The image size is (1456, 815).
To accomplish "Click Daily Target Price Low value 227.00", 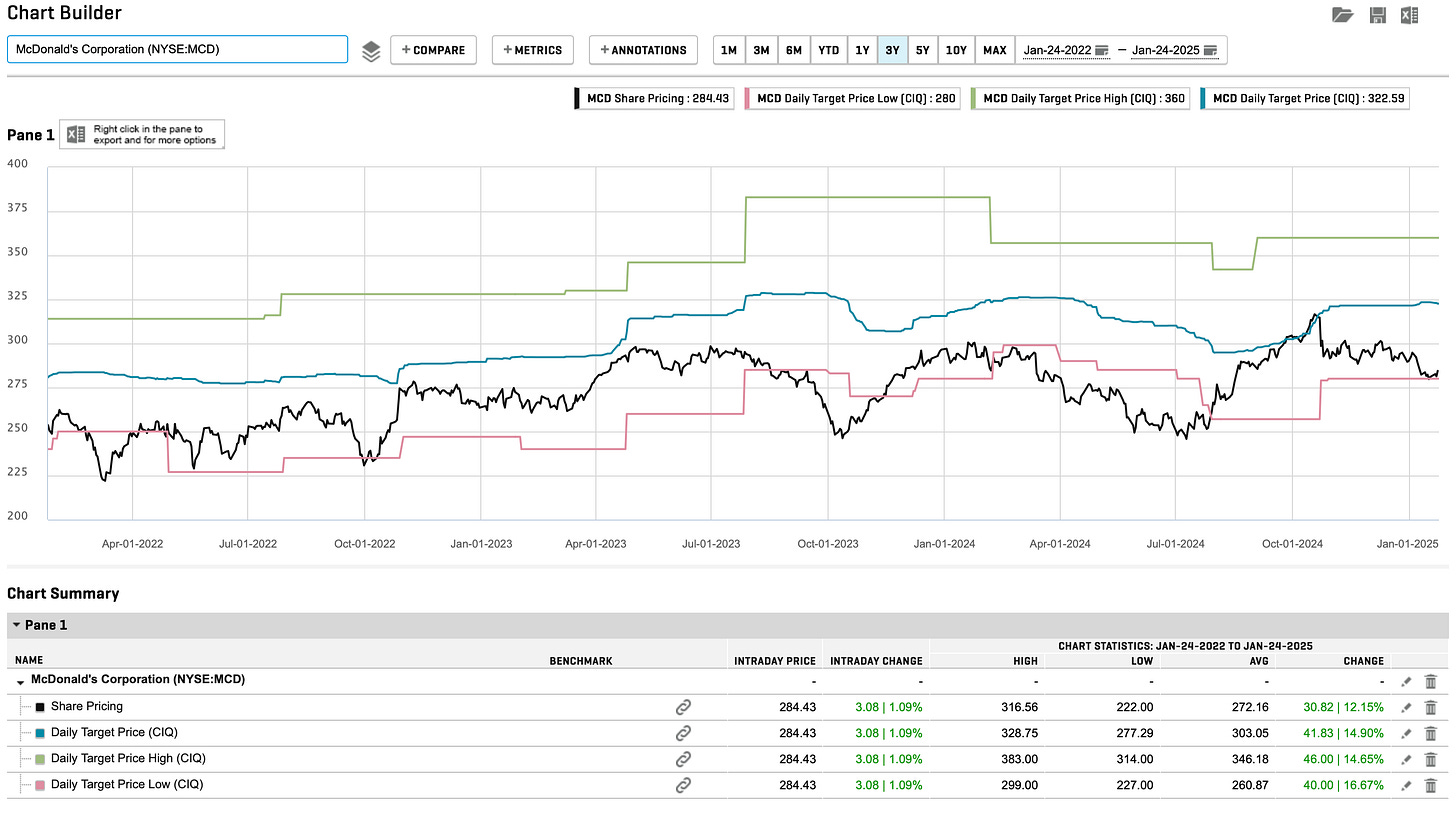I will (x=1135, y=785).
